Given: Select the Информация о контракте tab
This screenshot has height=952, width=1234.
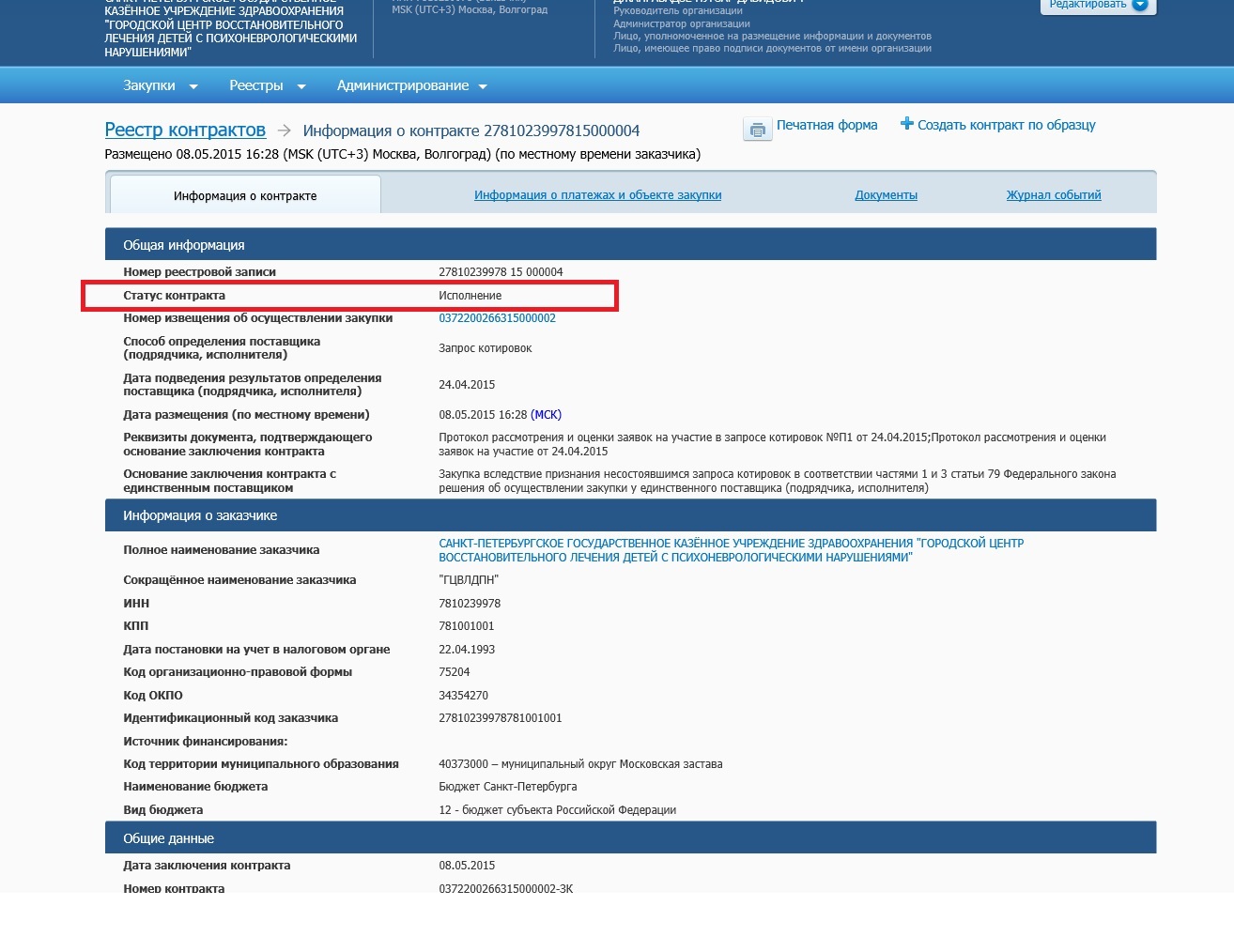Looking at the screenshot, I should [245, 195].
